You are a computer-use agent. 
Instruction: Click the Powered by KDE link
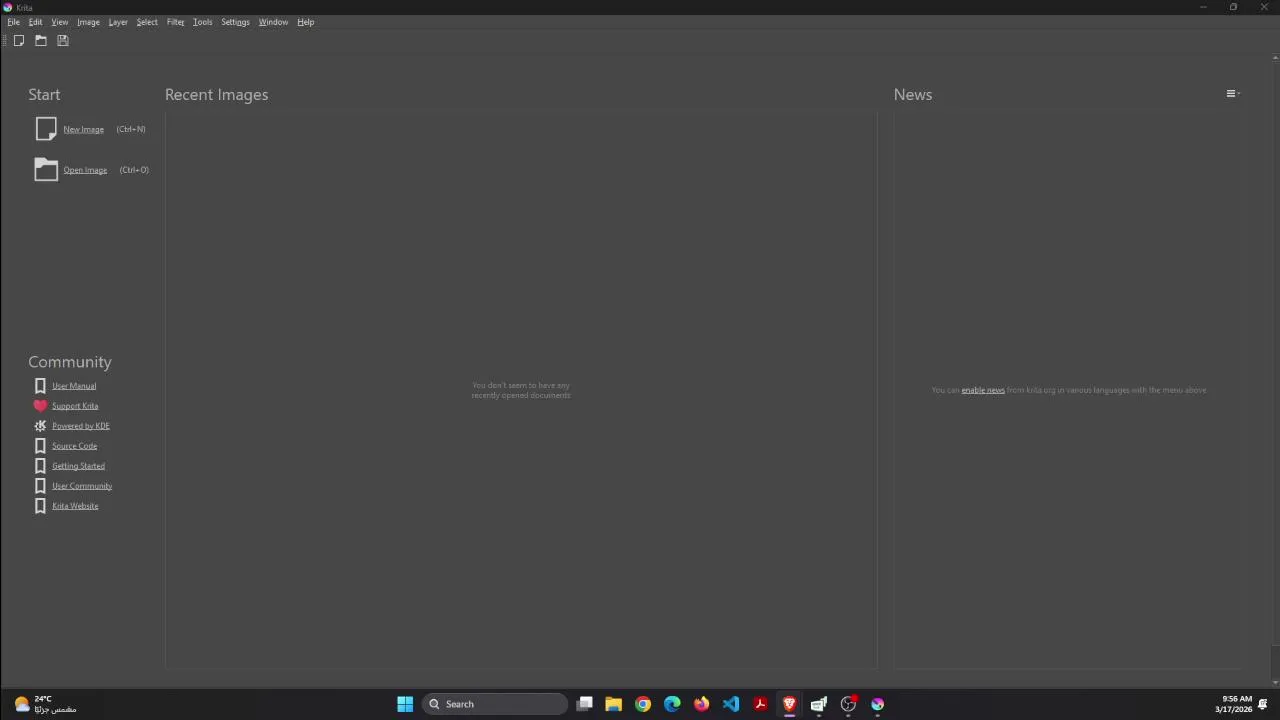tap(81, 426)
